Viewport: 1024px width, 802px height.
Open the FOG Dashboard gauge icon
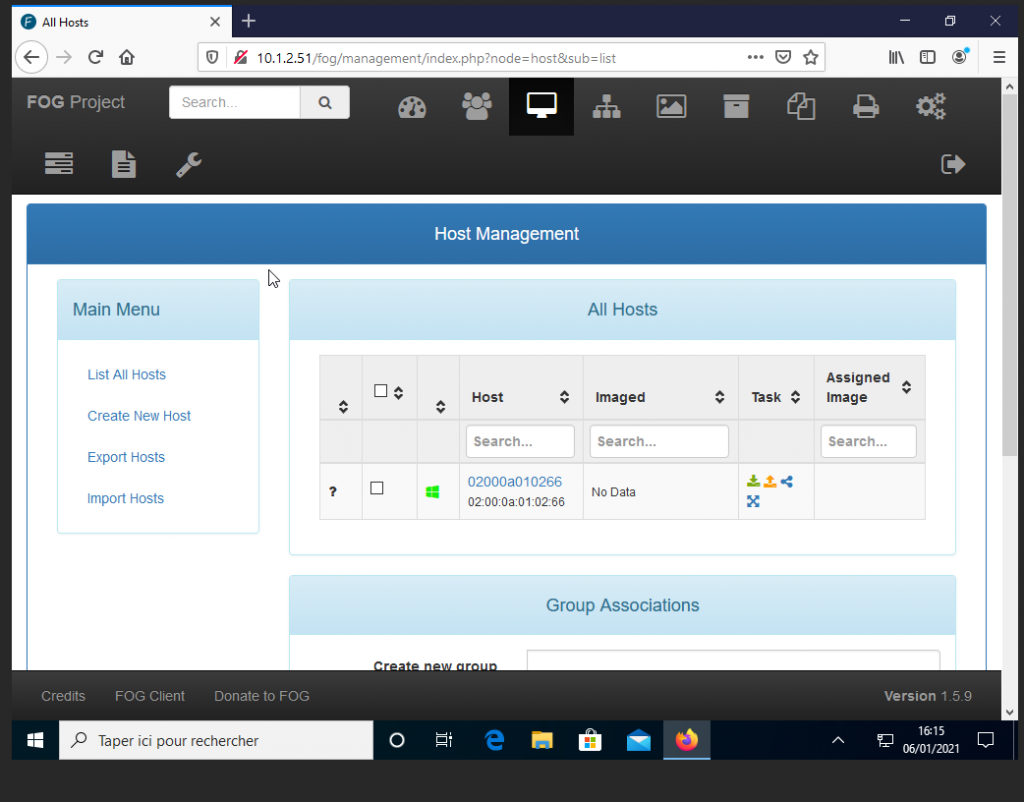click(411, 106)
